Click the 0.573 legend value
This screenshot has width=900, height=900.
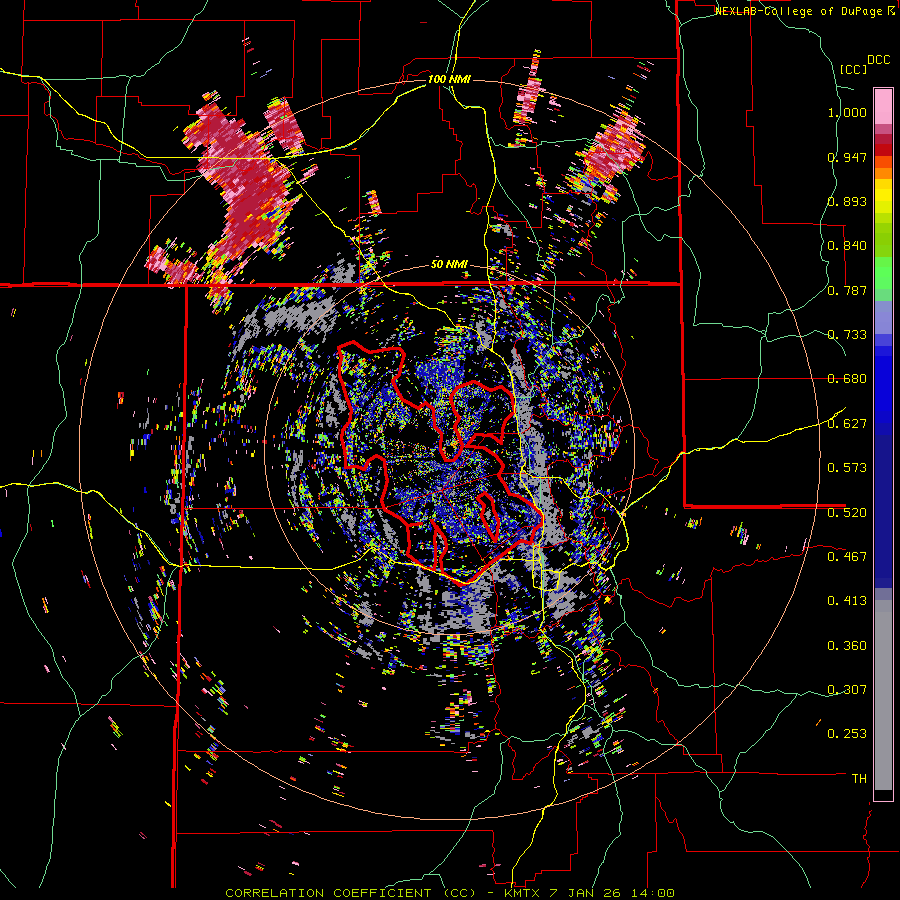tap(847, 468)
